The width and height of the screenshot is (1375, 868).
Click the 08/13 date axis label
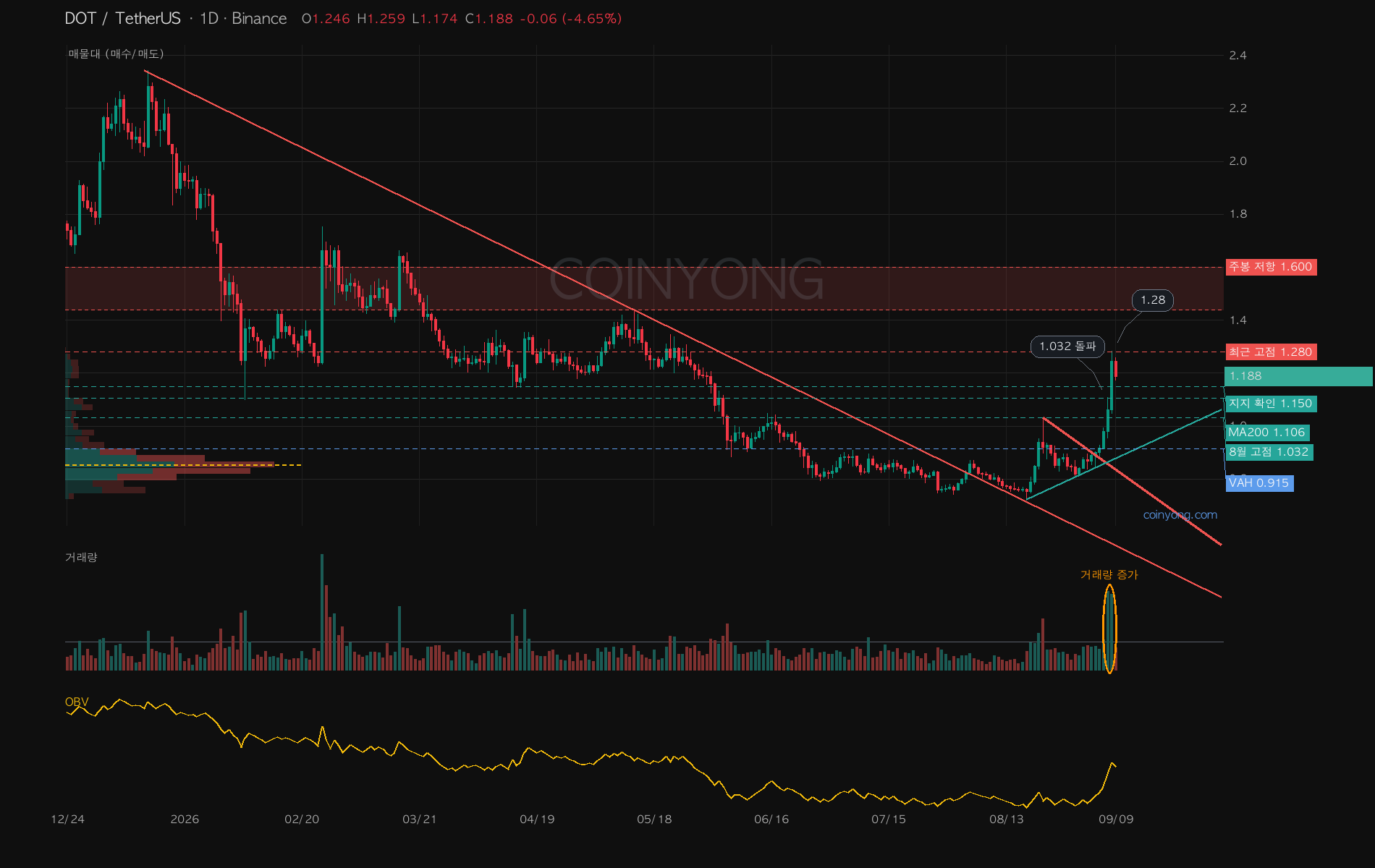coord(1007,819)
